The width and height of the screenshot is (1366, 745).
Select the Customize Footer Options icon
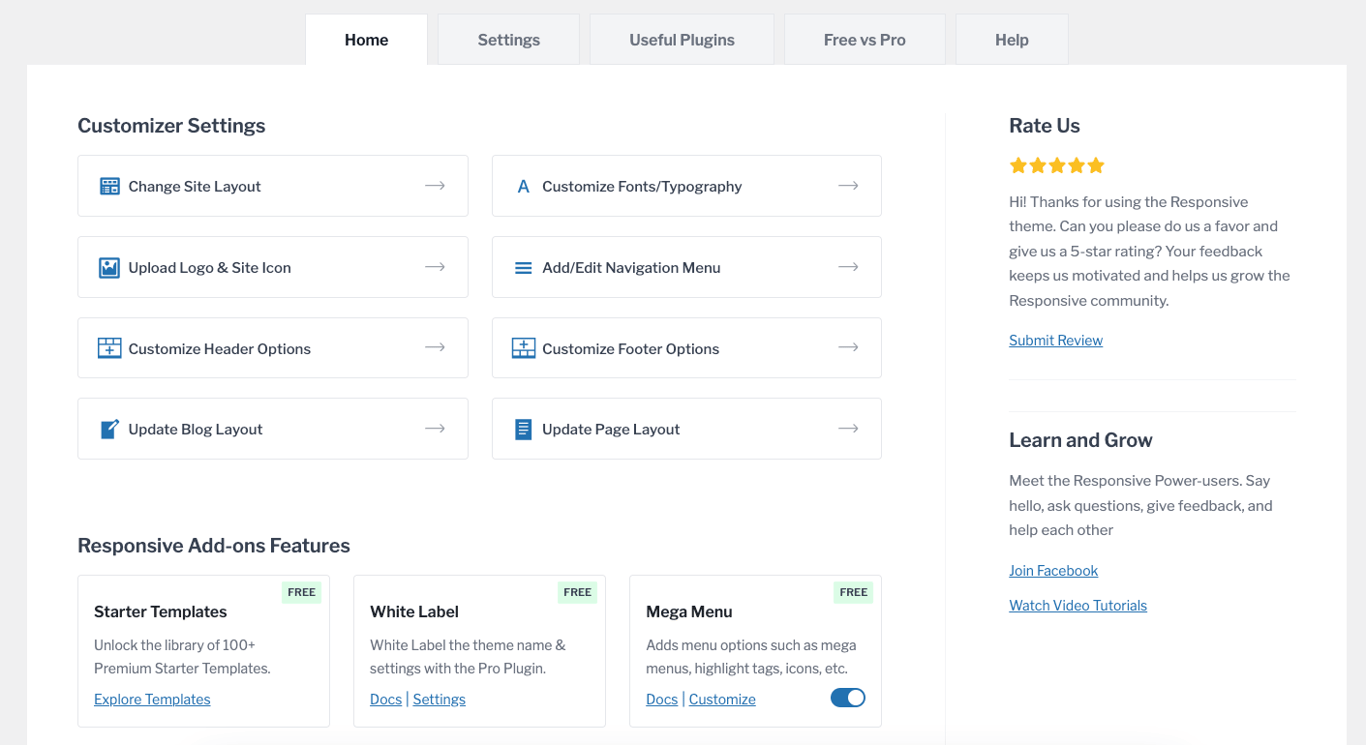[523, 347]
